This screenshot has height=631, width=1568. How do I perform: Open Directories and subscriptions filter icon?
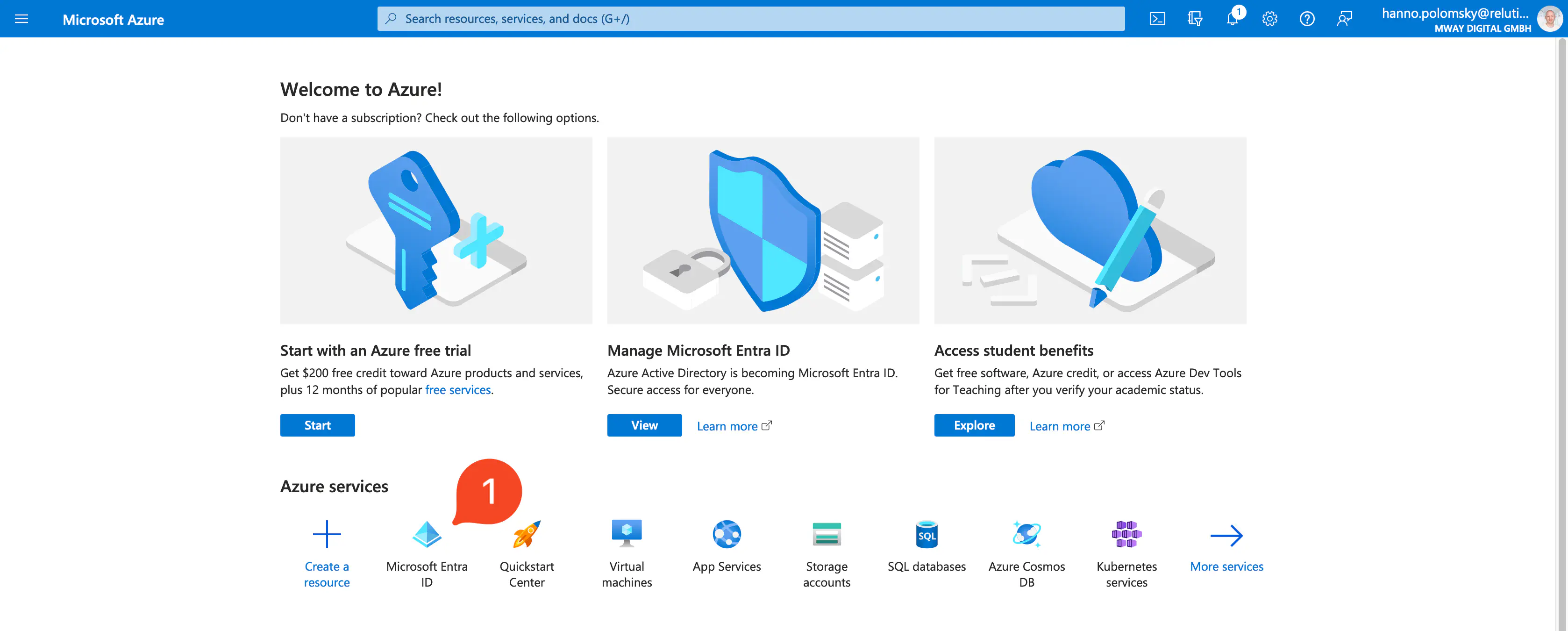(1194, 19)
